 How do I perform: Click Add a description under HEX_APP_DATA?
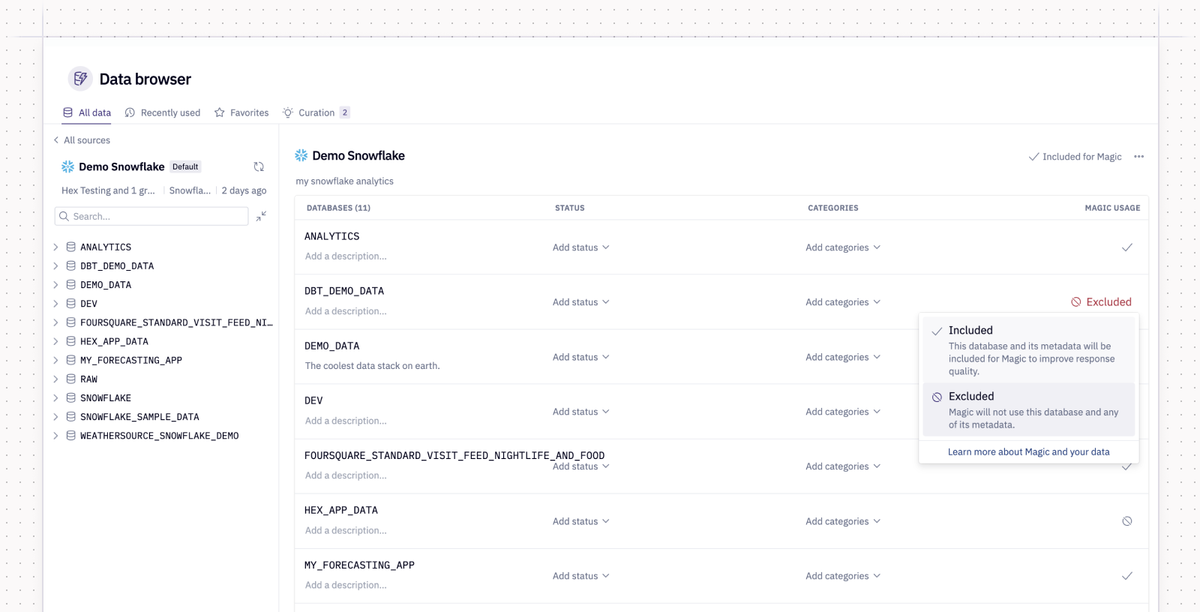coord(346,531)
